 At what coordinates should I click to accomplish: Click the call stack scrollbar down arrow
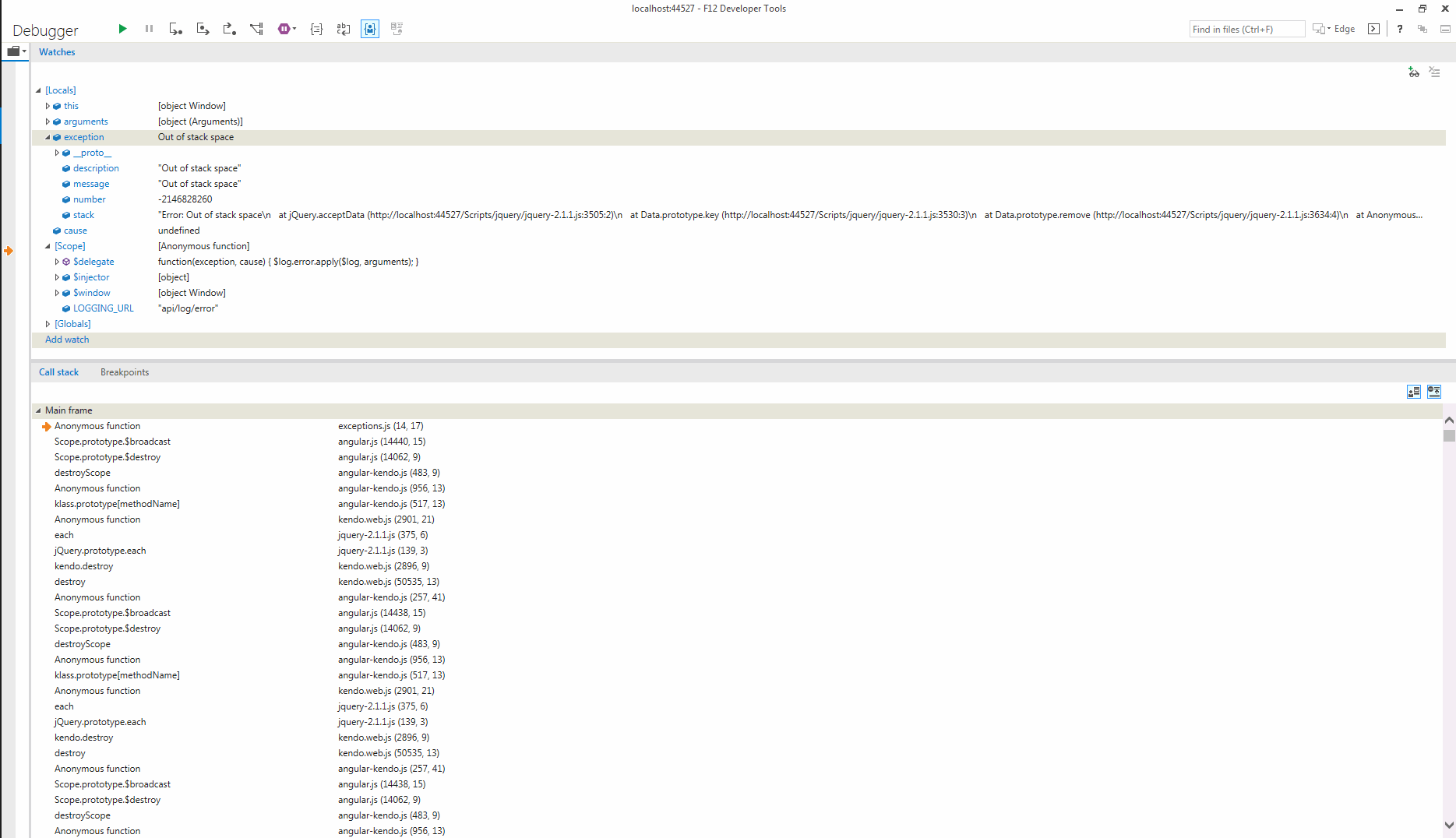coord(1449,826)
